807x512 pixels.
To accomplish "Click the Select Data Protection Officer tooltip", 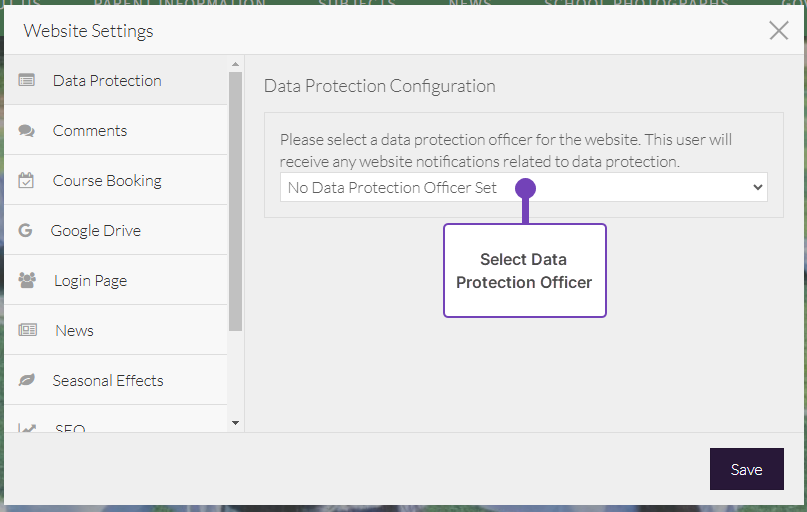I will pyautogui.click(x=524, y=271).
